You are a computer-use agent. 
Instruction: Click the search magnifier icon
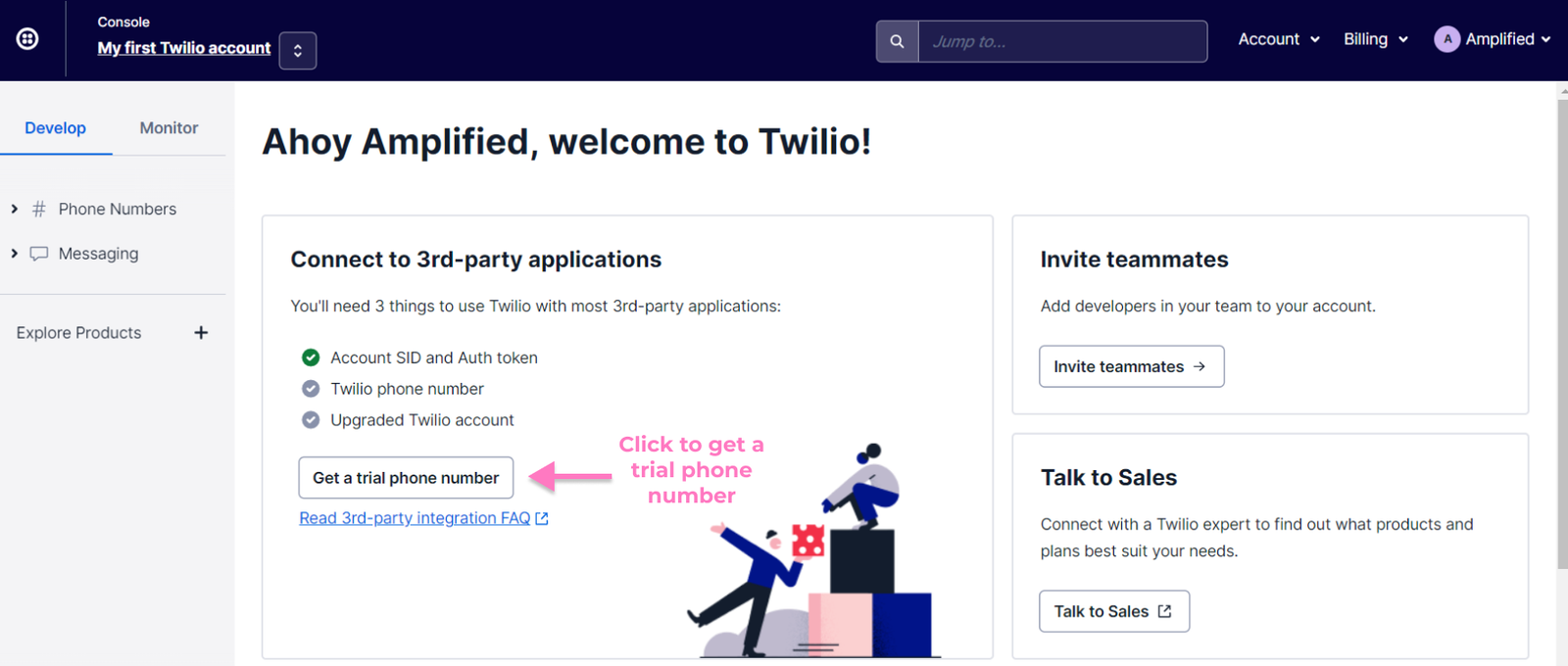pos(897,41)
